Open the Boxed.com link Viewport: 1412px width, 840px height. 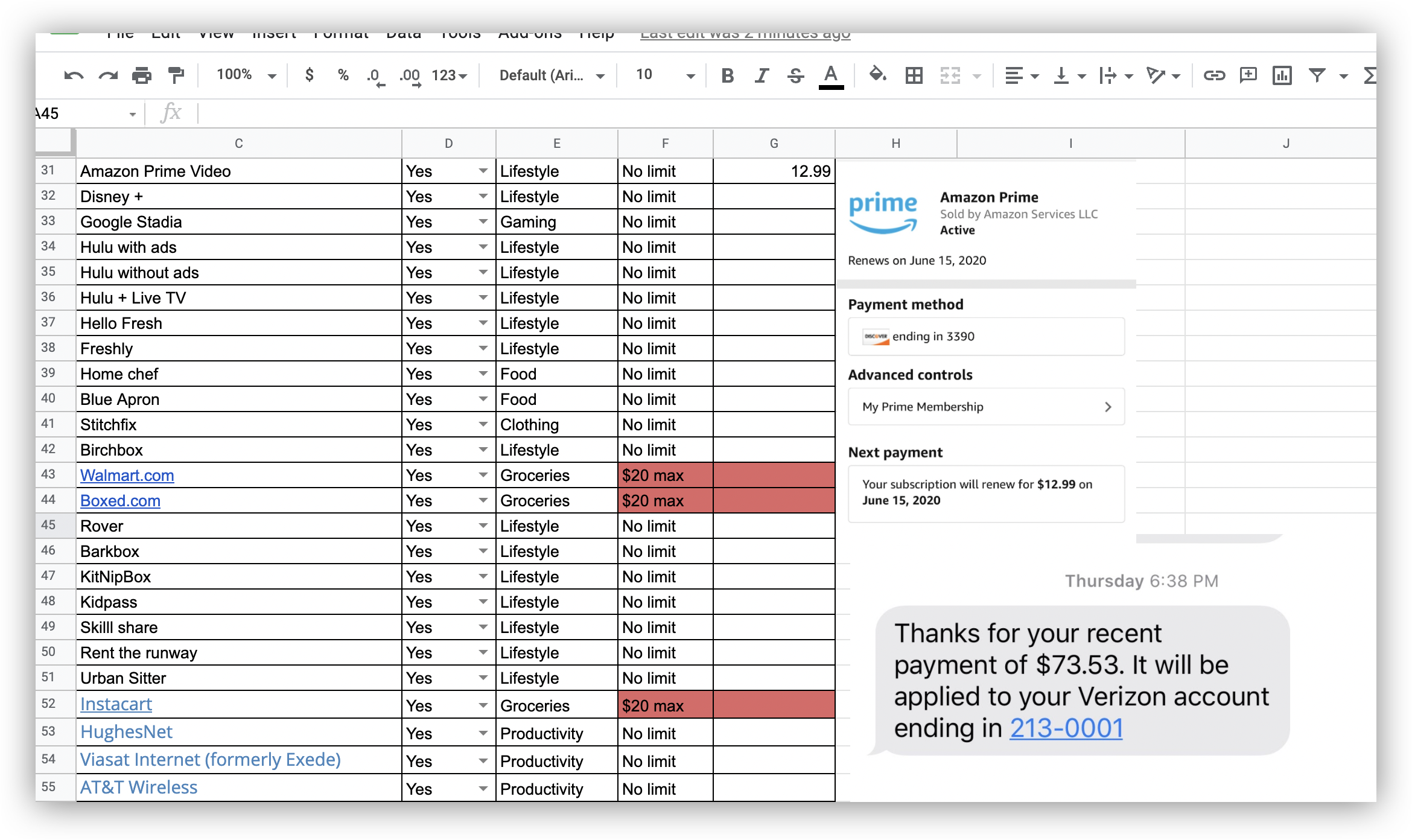tap(120, 501)
